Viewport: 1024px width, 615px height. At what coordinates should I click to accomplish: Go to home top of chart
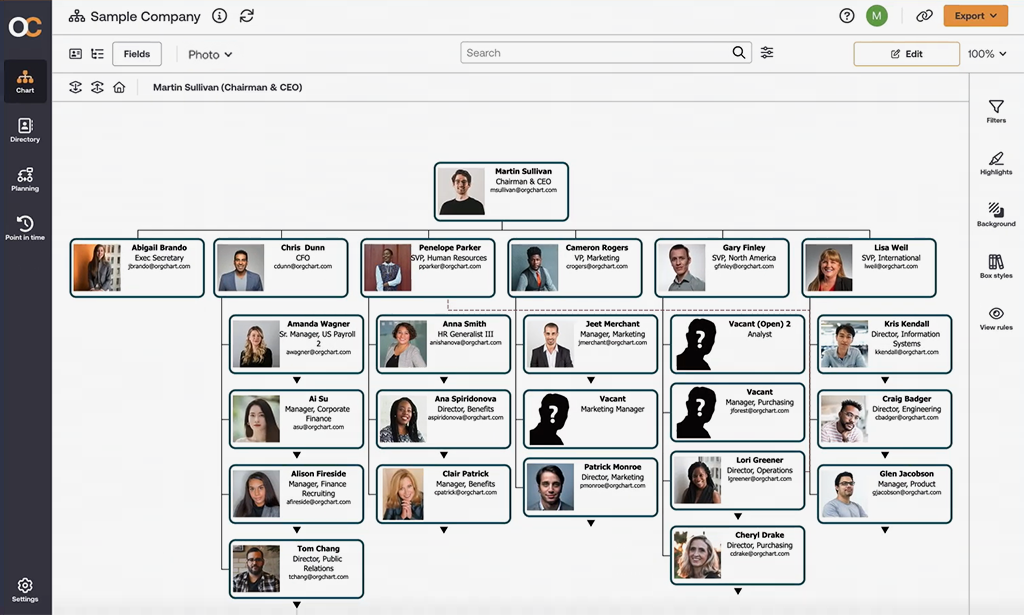119,87
